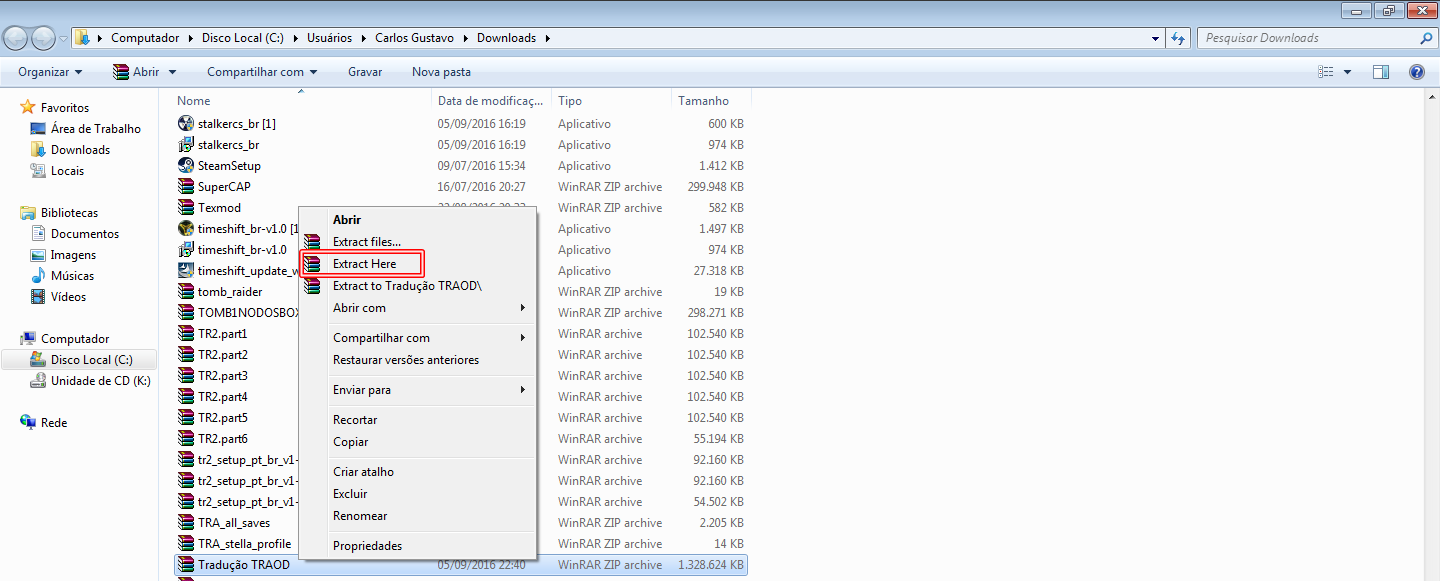Open the Compartilhar com toolbar dropdown
The height and width of the screenshot is (581, 1440).
pos(262,72)
